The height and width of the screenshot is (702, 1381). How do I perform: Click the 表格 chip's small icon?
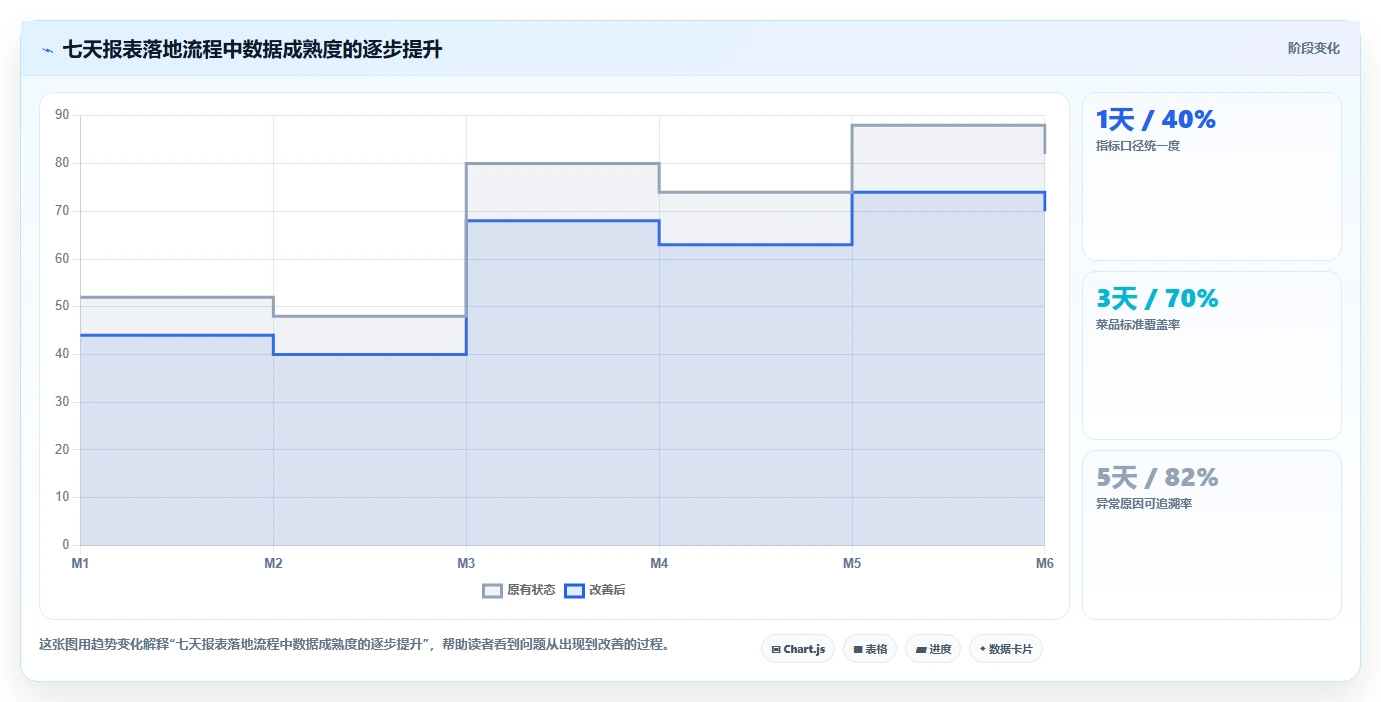pyautogui.click(x=858, y=650)
